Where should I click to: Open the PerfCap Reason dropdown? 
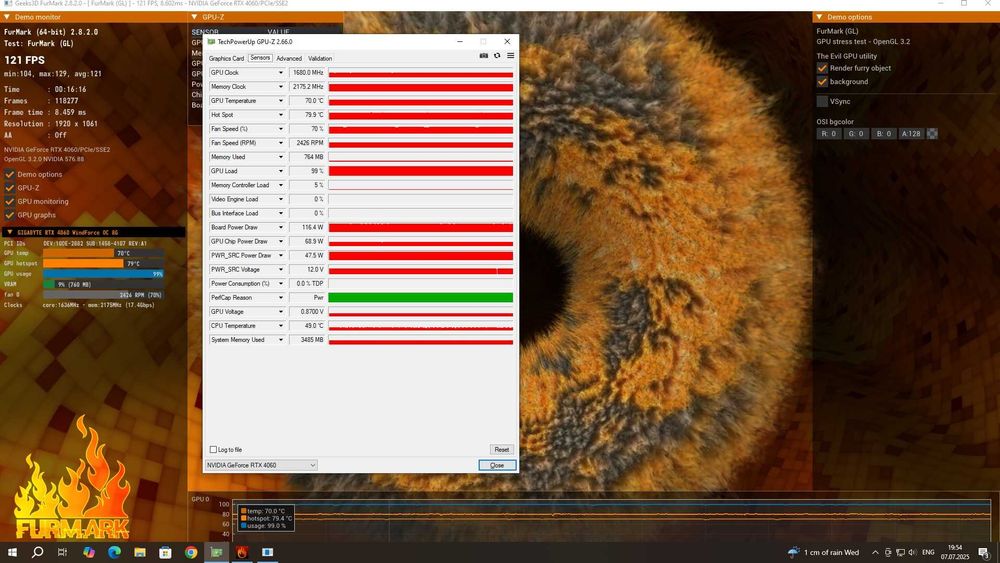[x=281, y=298]
